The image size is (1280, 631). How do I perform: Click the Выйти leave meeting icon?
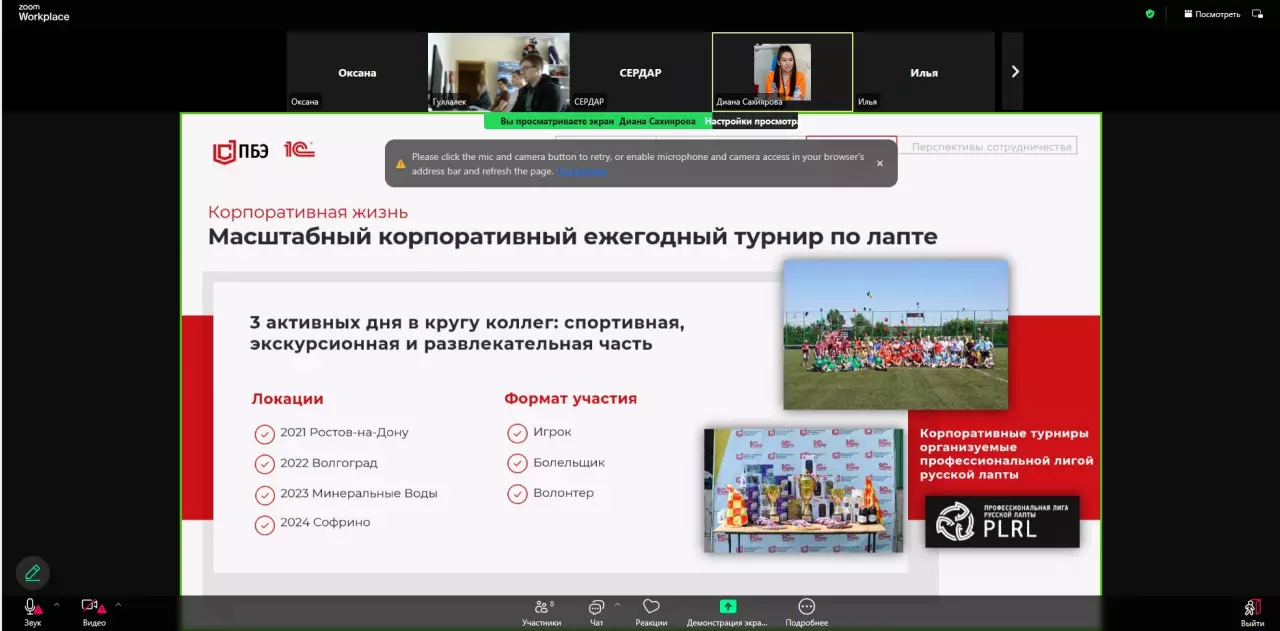1252,608
